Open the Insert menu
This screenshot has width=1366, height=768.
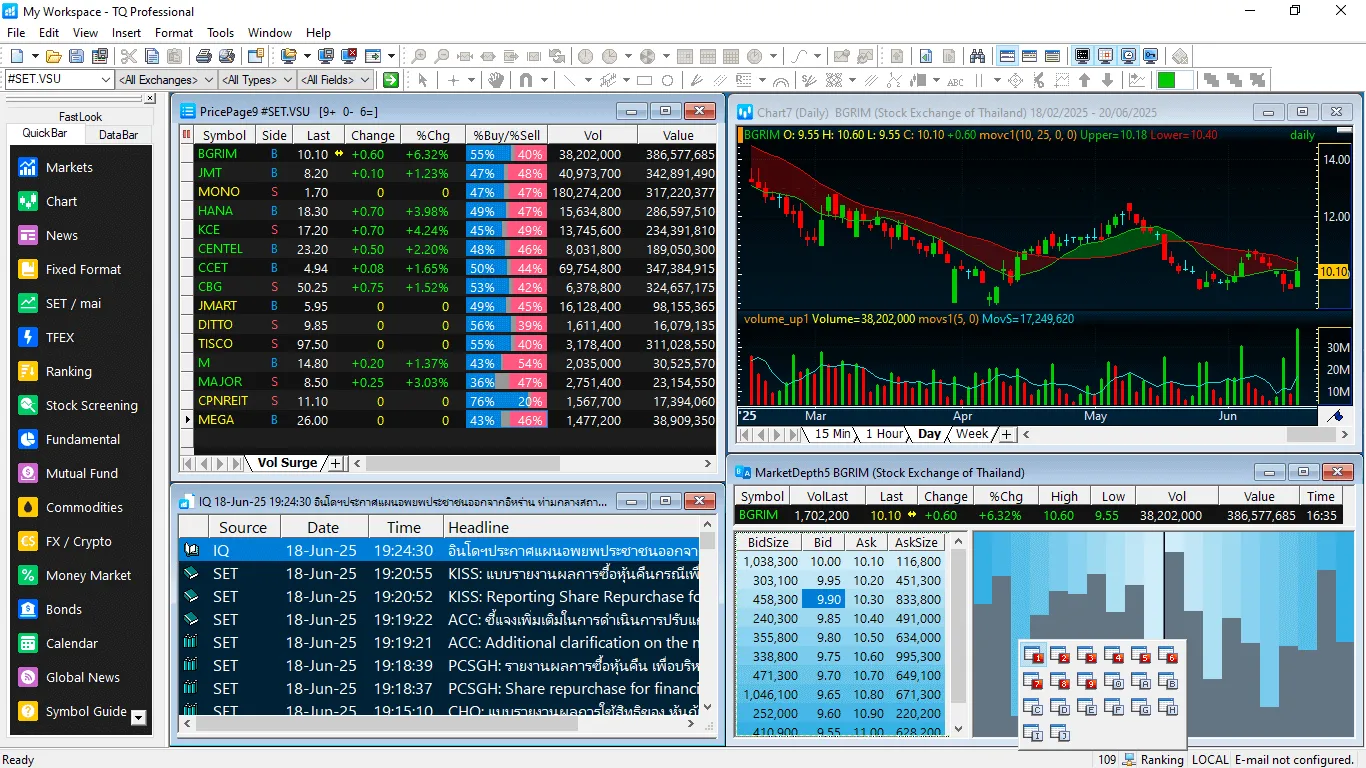(x=126, y=33)
